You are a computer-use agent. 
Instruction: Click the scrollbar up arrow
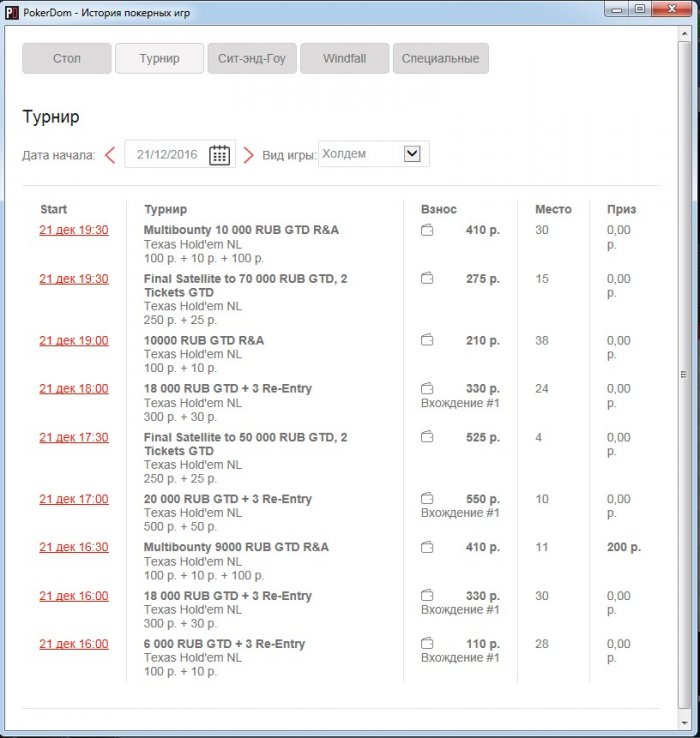click(684, 33)
